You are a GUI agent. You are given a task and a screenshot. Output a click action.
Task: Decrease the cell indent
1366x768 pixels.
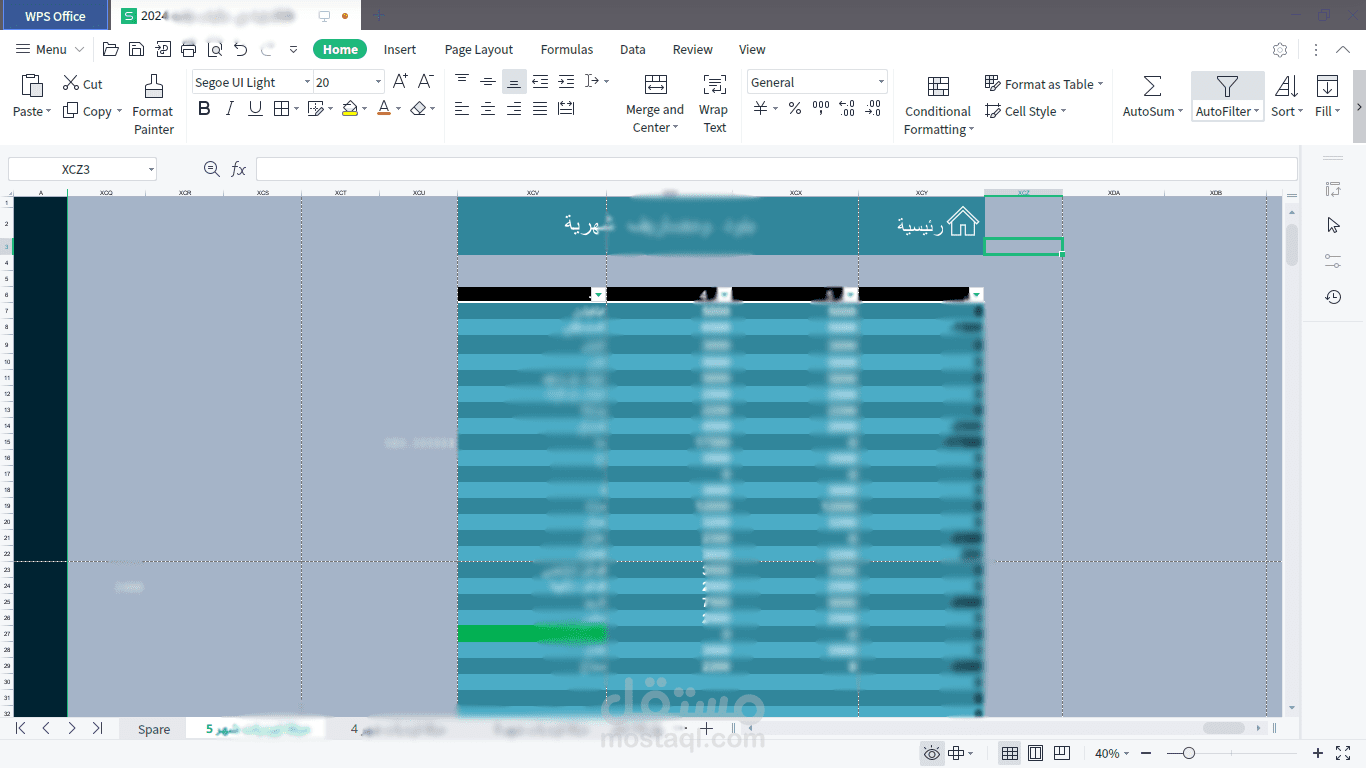coord(540,82)
